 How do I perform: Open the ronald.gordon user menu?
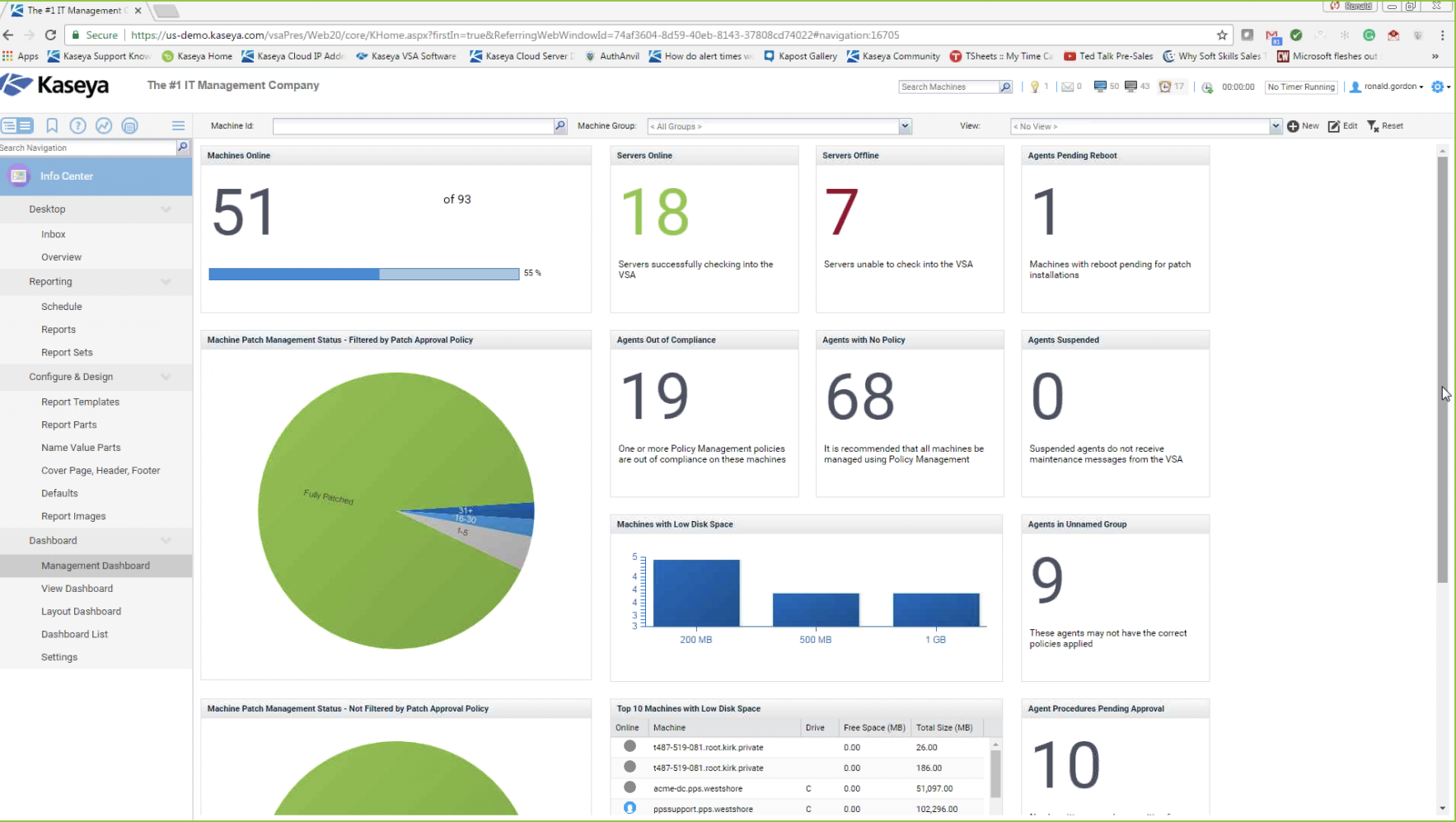coord(1386,87)
